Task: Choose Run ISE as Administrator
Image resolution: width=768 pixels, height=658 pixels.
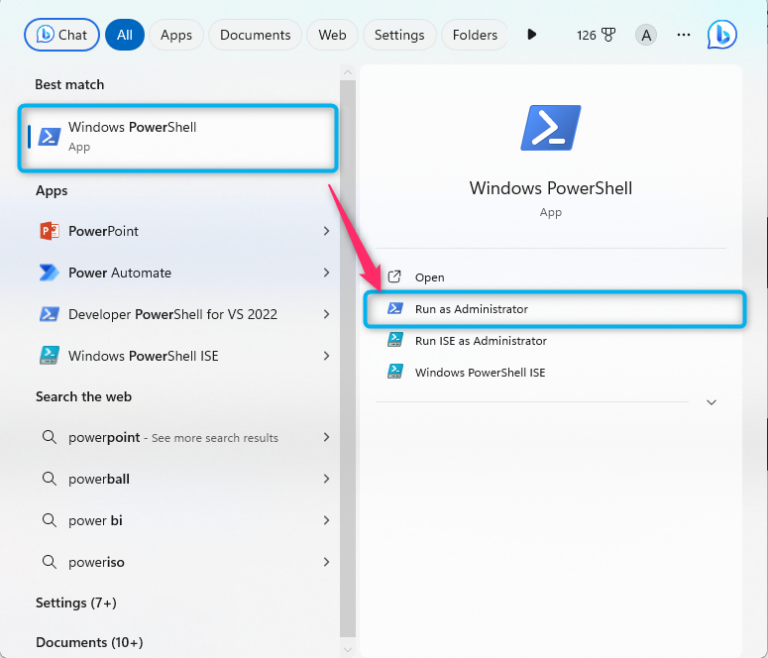Action: pos(551,341)
